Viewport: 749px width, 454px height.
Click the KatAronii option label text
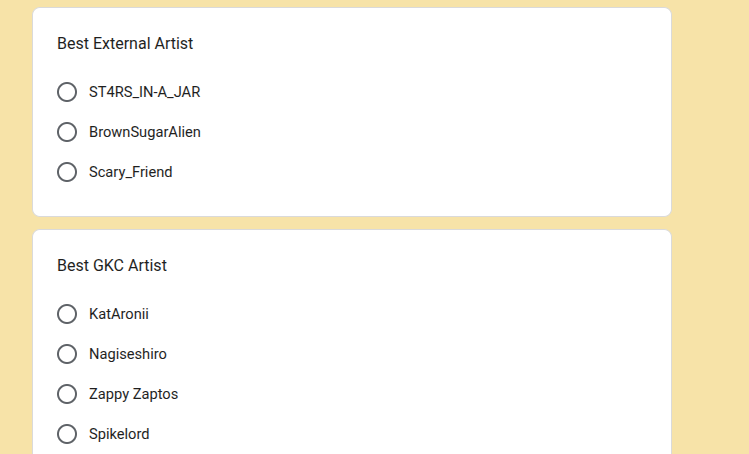click(118, 314)
